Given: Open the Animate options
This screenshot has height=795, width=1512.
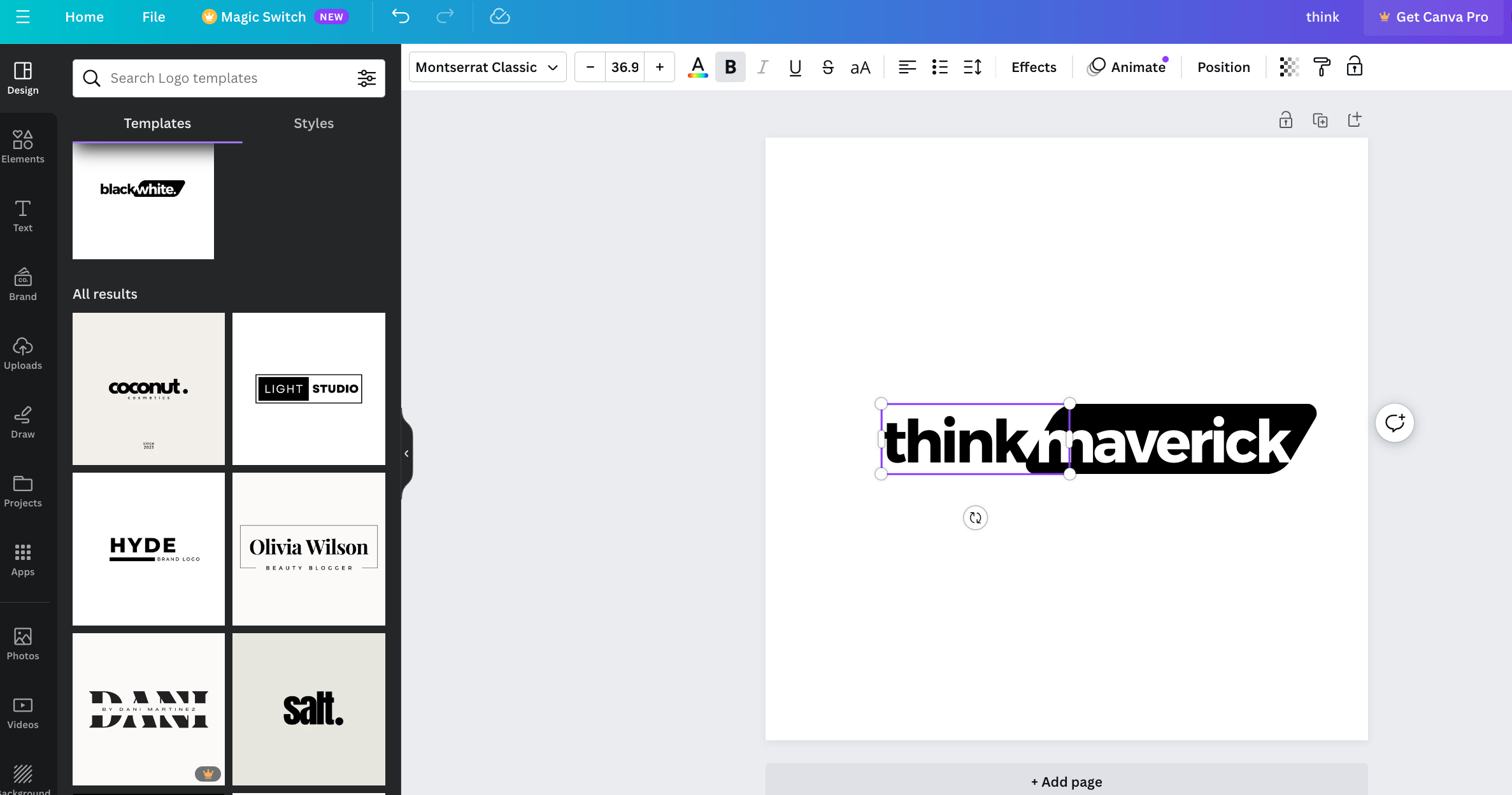Looking at the screenshot, I should 1127,67.
